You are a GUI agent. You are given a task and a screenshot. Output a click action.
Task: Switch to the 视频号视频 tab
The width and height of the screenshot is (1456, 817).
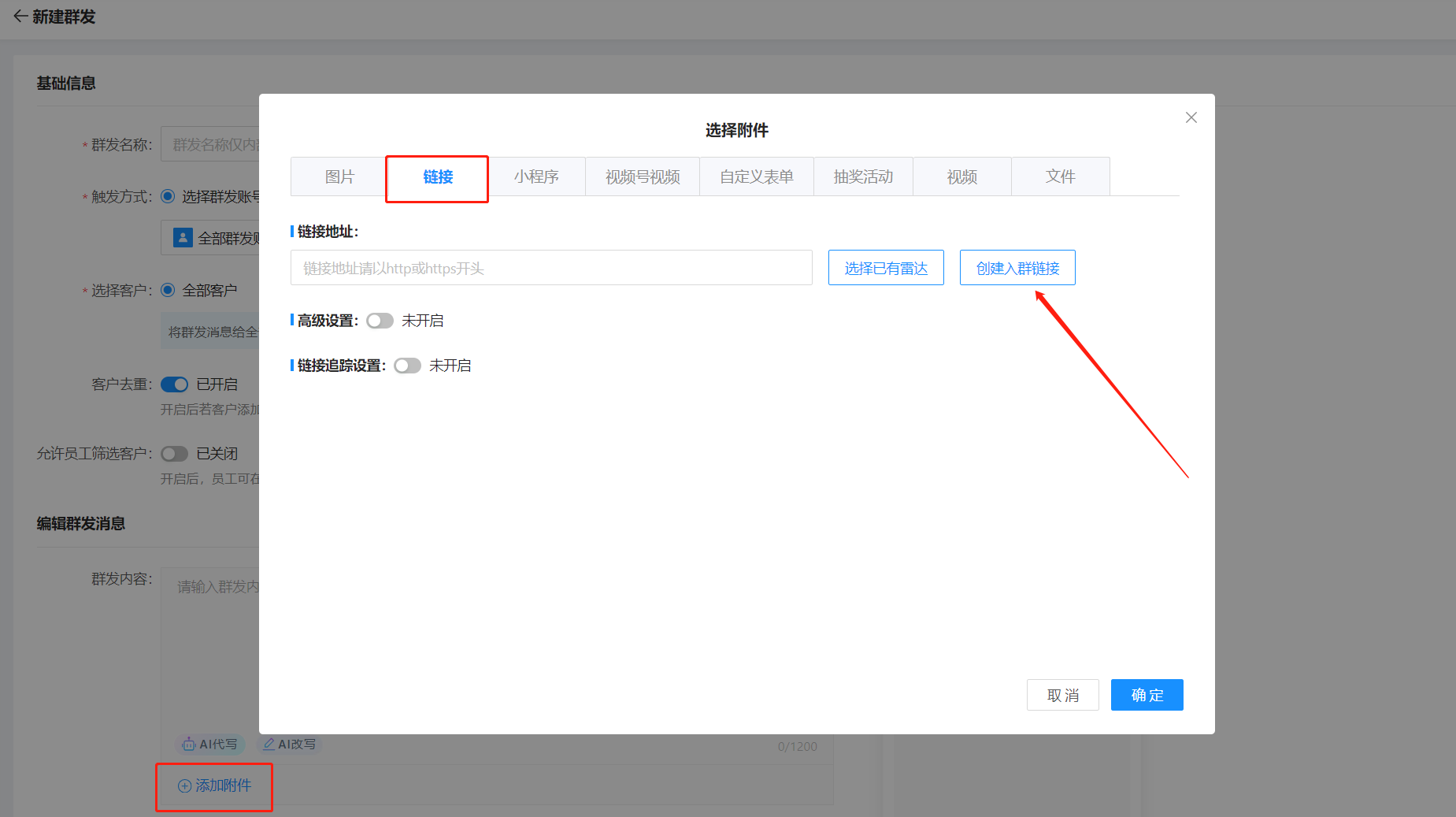point(643,176)
